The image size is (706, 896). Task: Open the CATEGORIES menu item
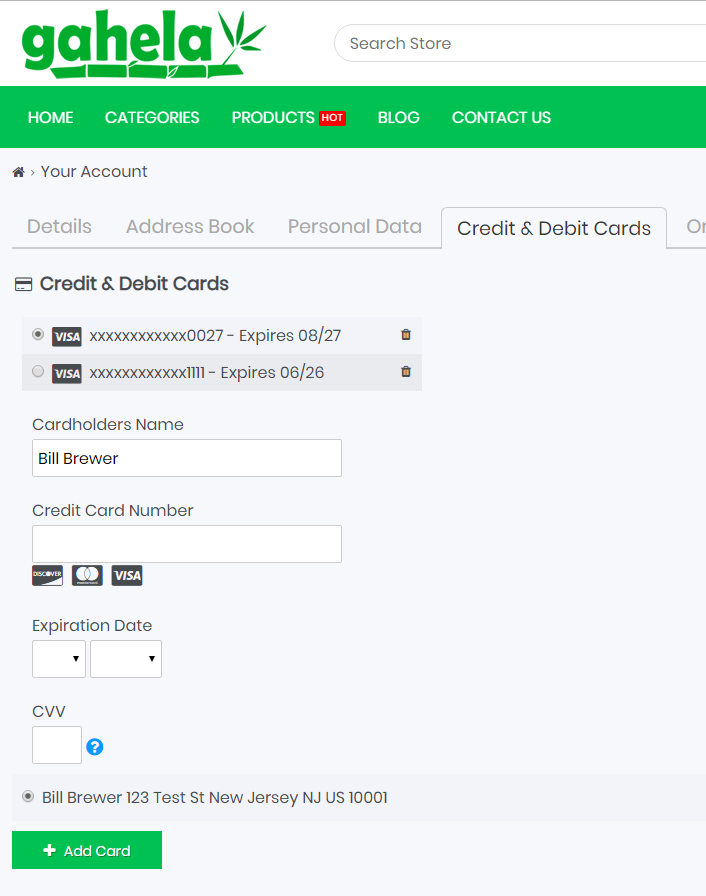click(x=152, y=118)
